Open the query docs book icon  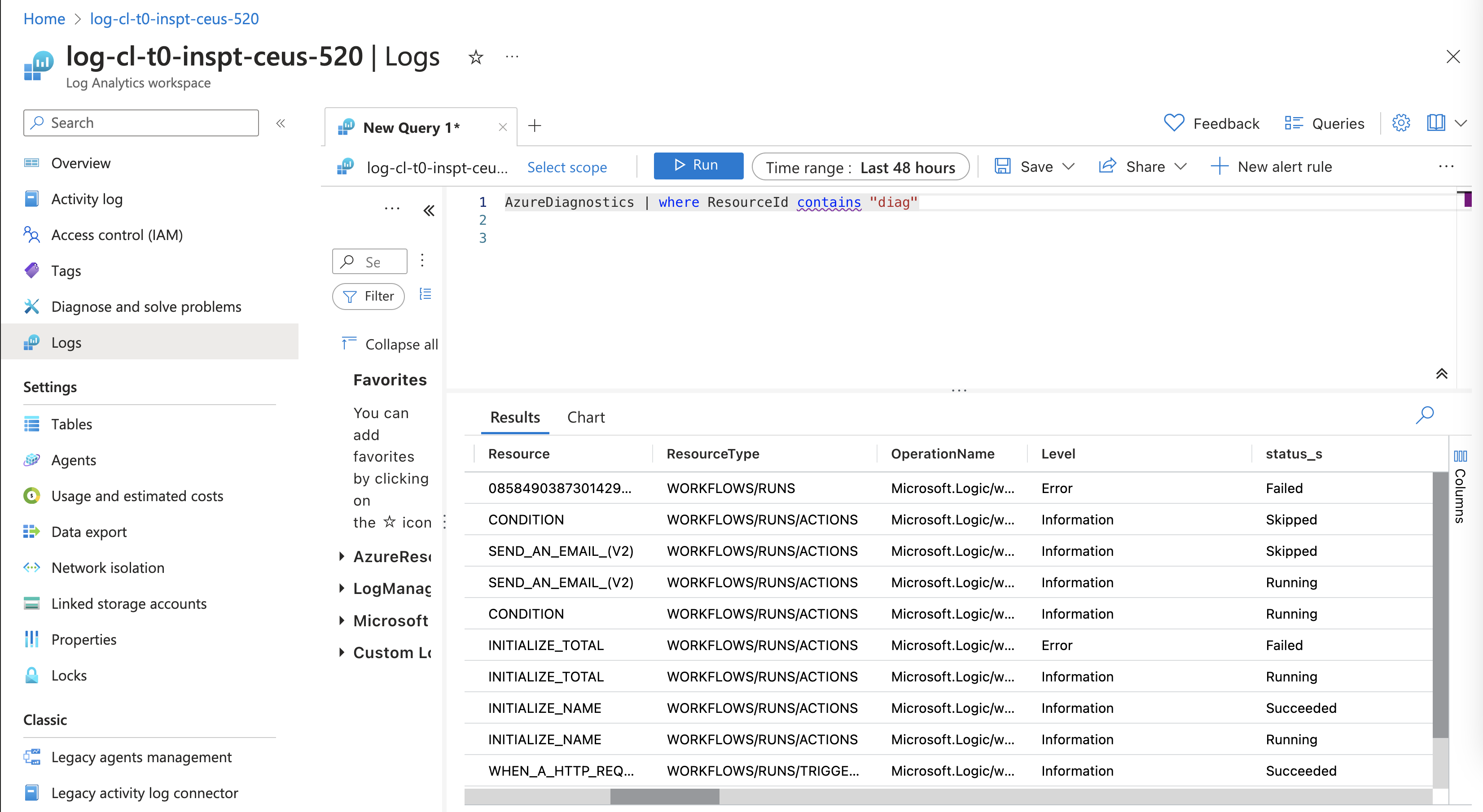pos(1436,123)
